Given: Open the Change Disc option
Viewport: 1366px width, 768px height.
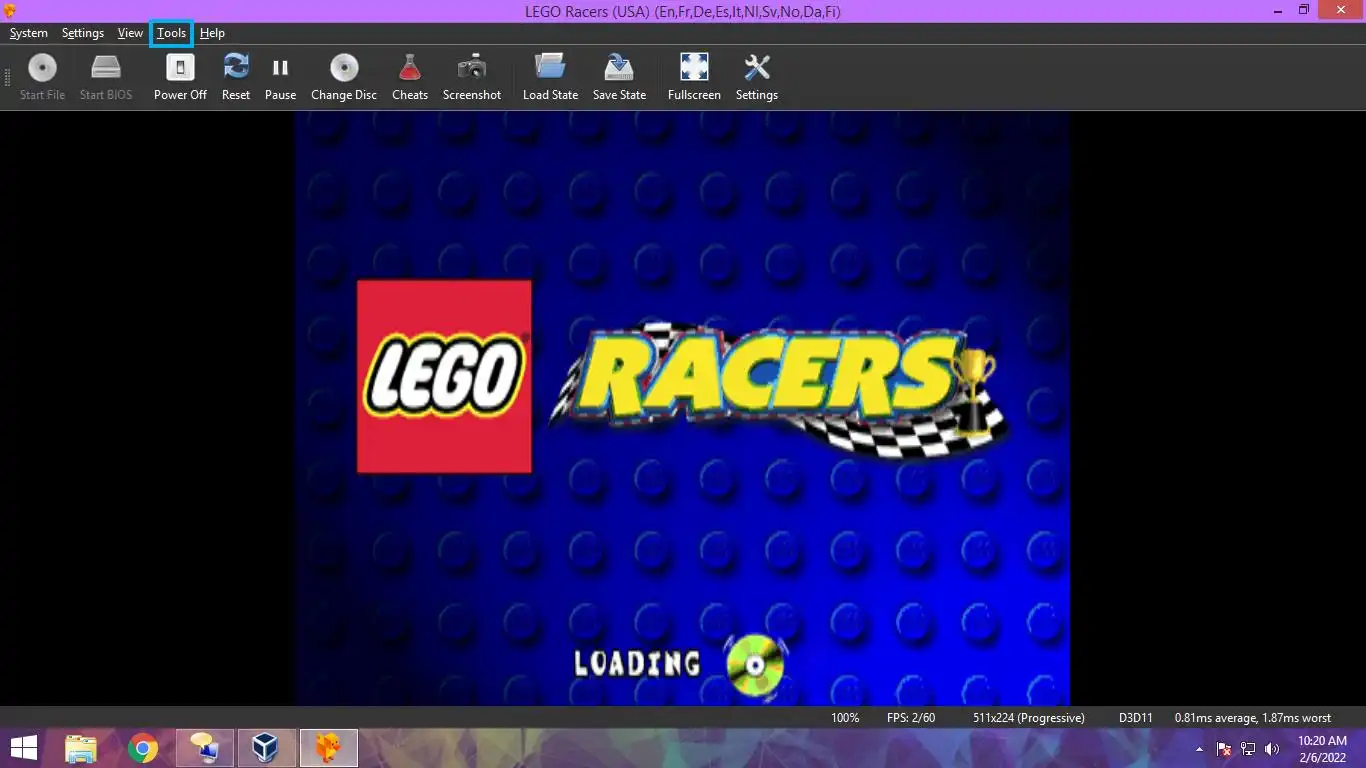Looking at the screenshot, I should point(344,78).
